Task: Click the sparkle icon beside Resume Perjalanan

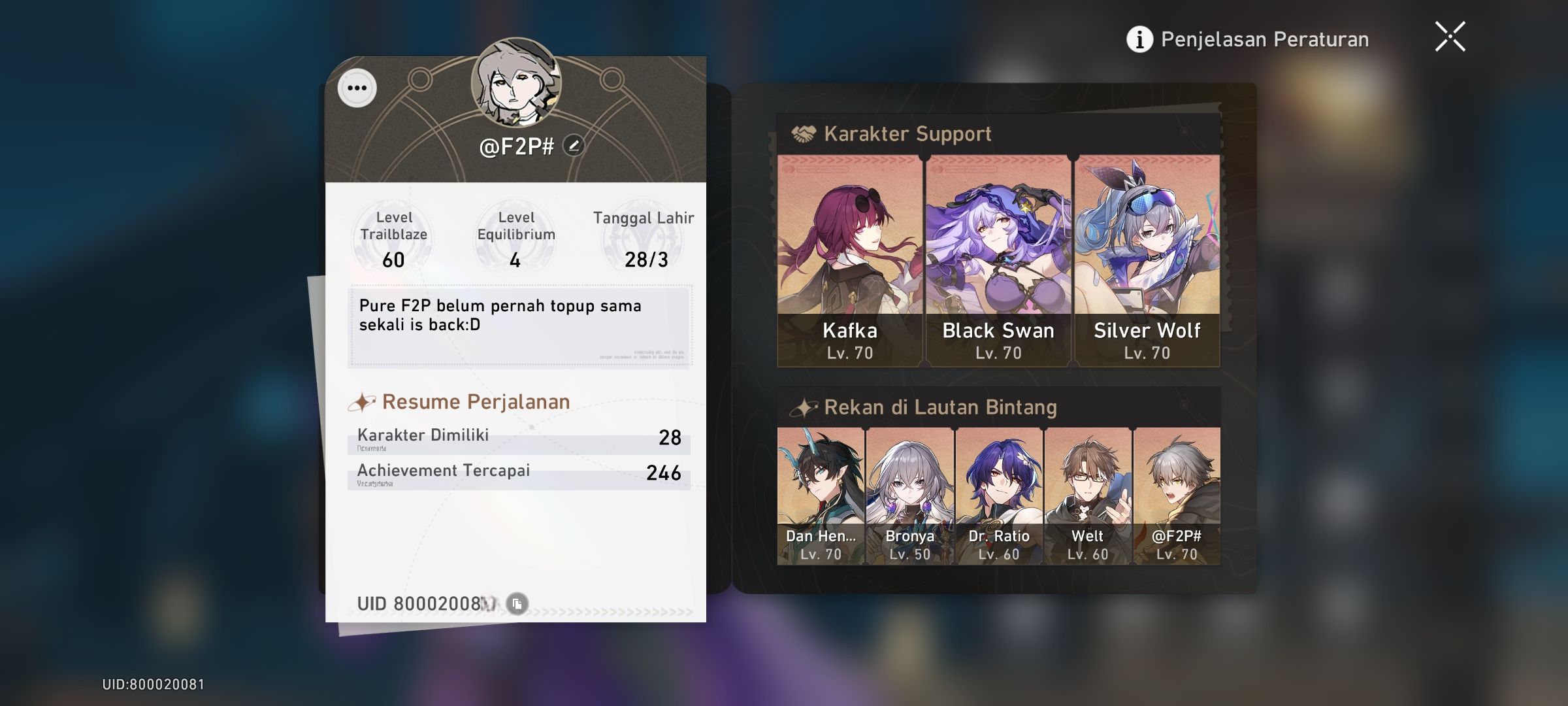Action: point(361,402)
